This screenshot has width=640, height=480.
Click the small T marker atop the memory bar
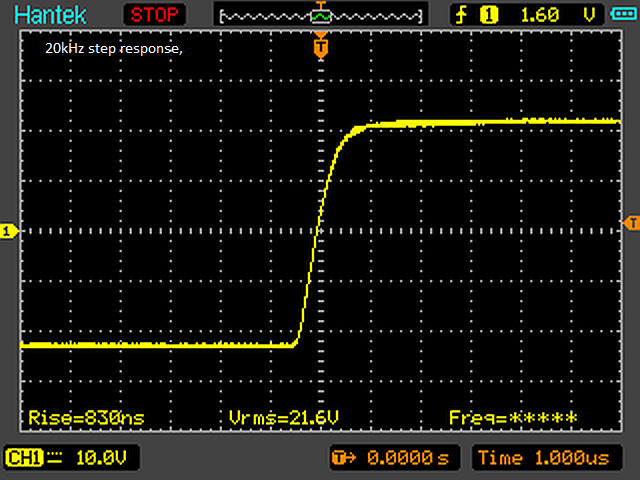321,6
